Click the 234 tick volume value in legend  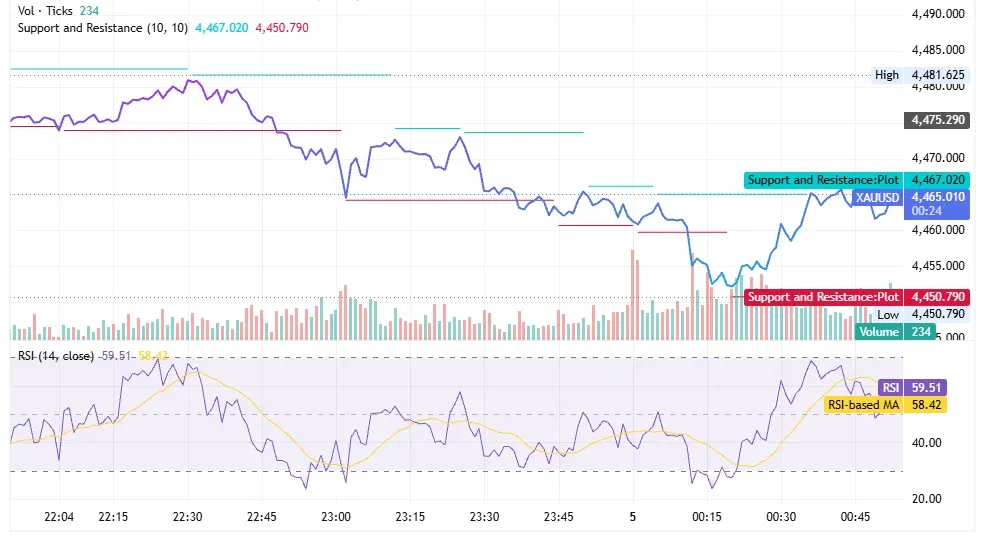[x=89, y=11]
